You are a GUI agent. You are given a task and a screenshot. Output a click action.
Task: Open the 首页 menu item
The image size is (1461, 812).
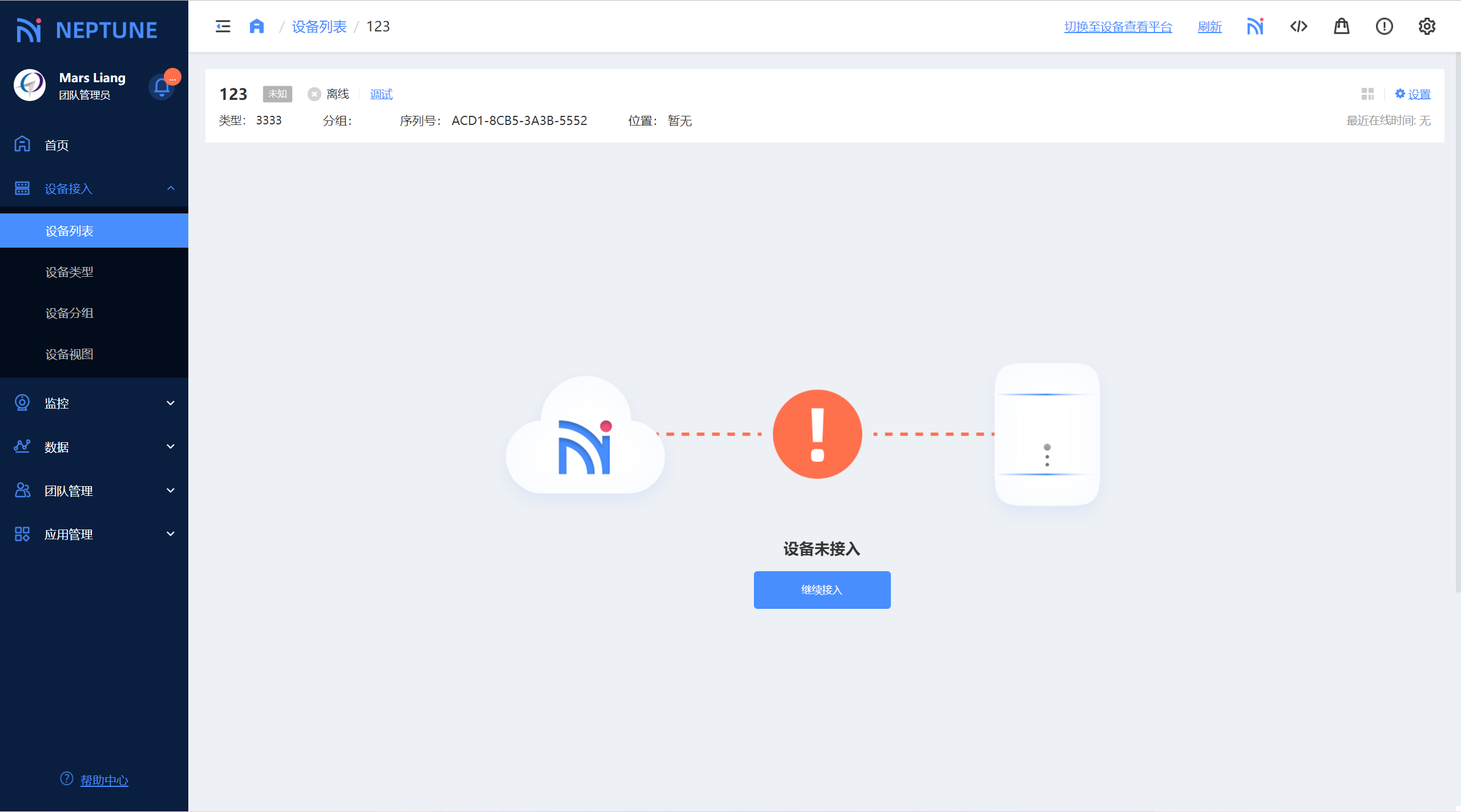[94, 145]
